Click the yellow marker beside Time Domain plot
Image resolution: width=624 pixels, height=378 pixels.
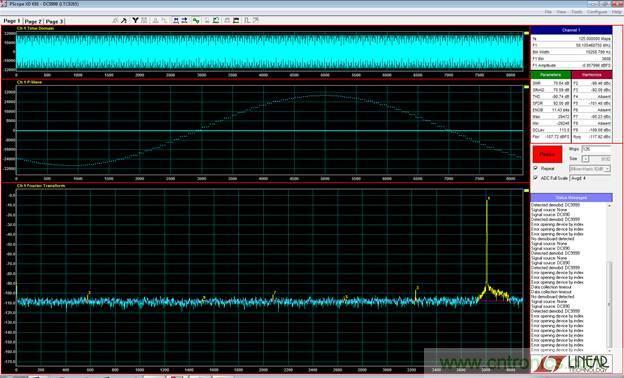click(x=526, y=33)
